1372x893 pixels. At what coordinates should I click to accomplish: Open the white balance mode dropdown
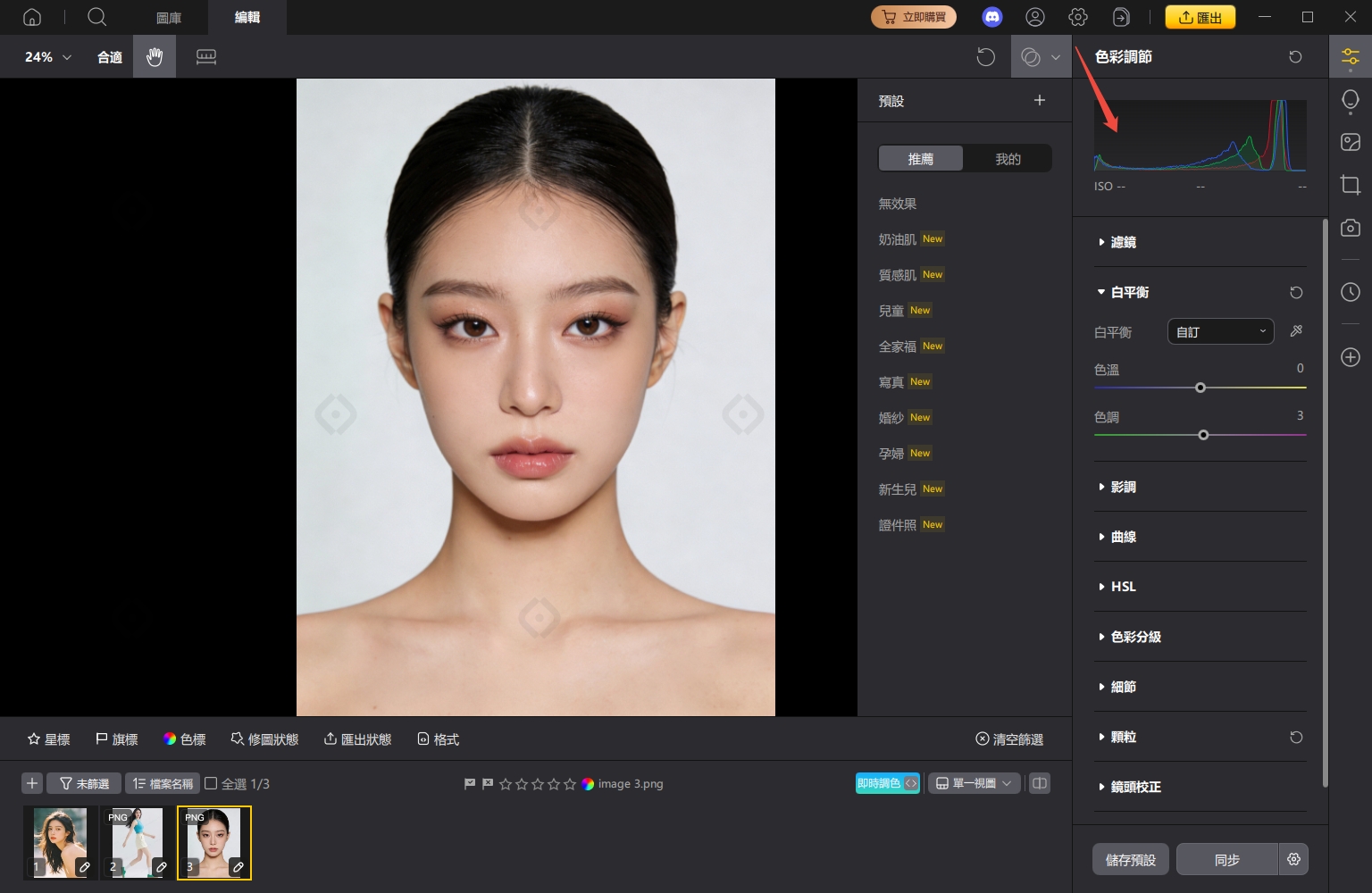(x=1220, y=331)
